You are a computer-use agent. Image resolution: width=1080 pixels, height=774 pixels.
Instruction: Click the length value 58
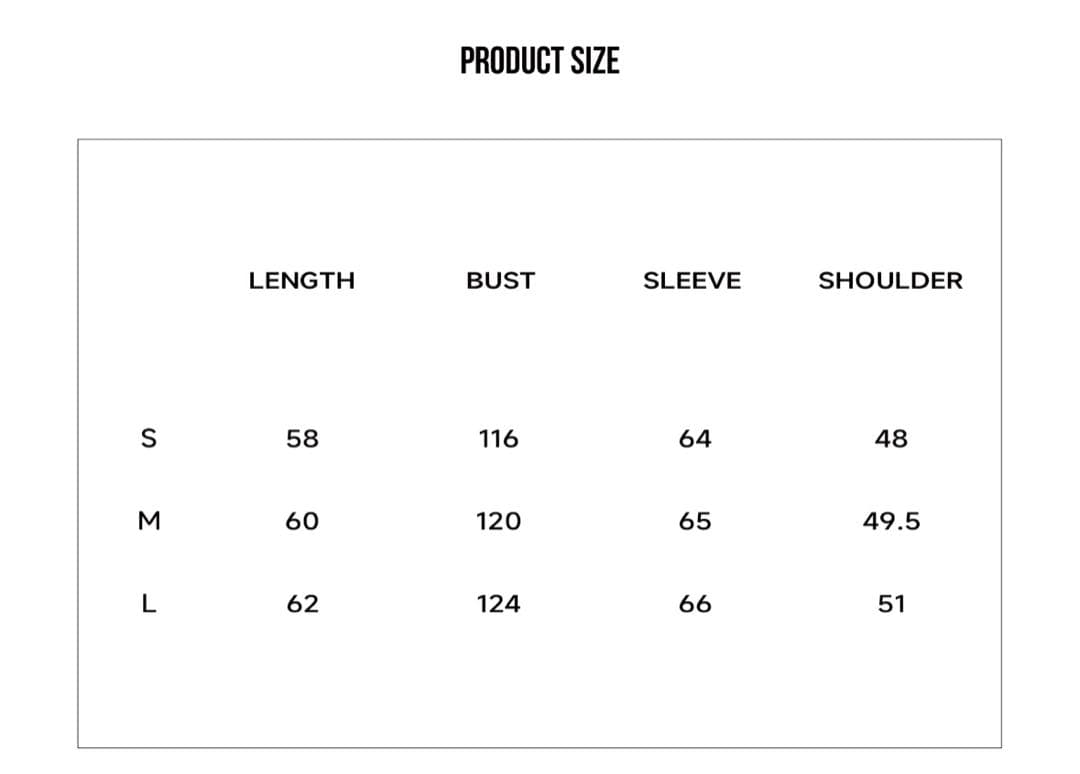(x=302, y=438)
